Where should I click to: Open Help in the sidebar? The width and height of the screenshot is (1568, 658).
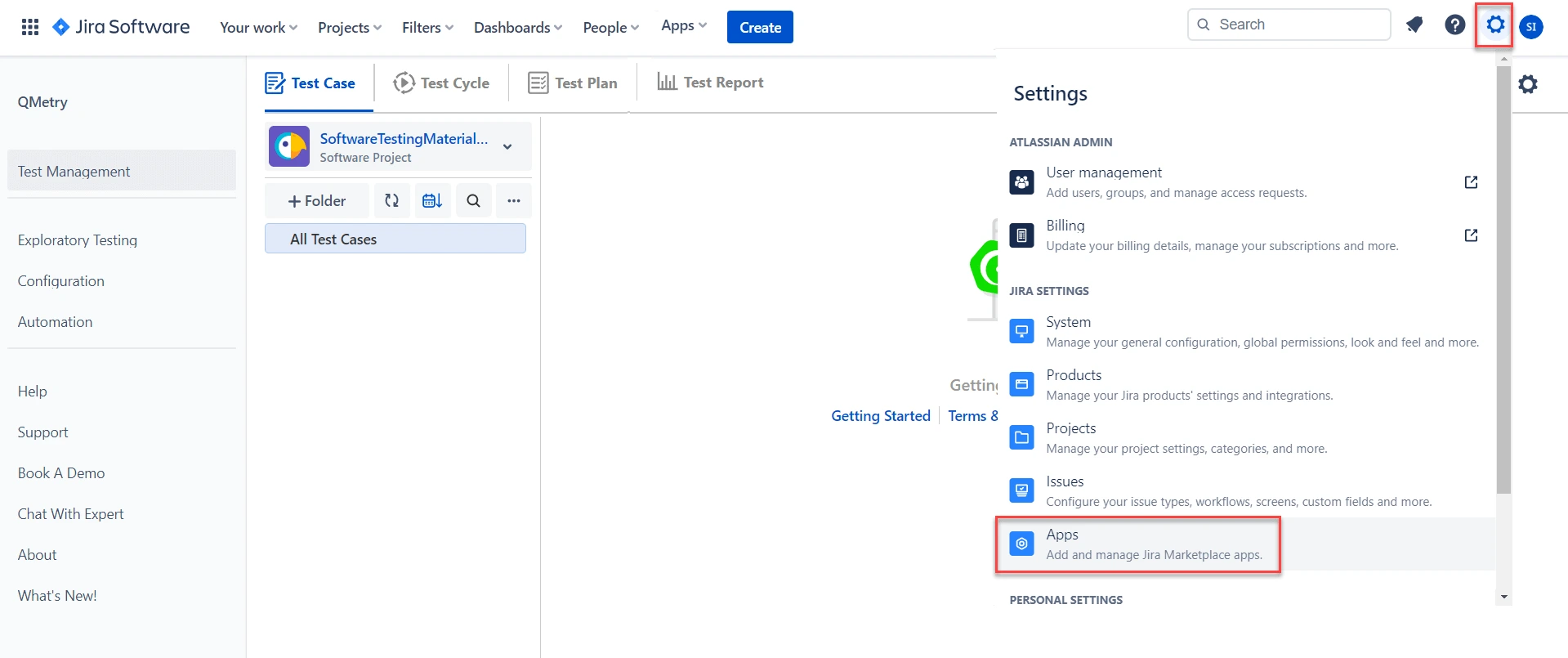(33, 391)
